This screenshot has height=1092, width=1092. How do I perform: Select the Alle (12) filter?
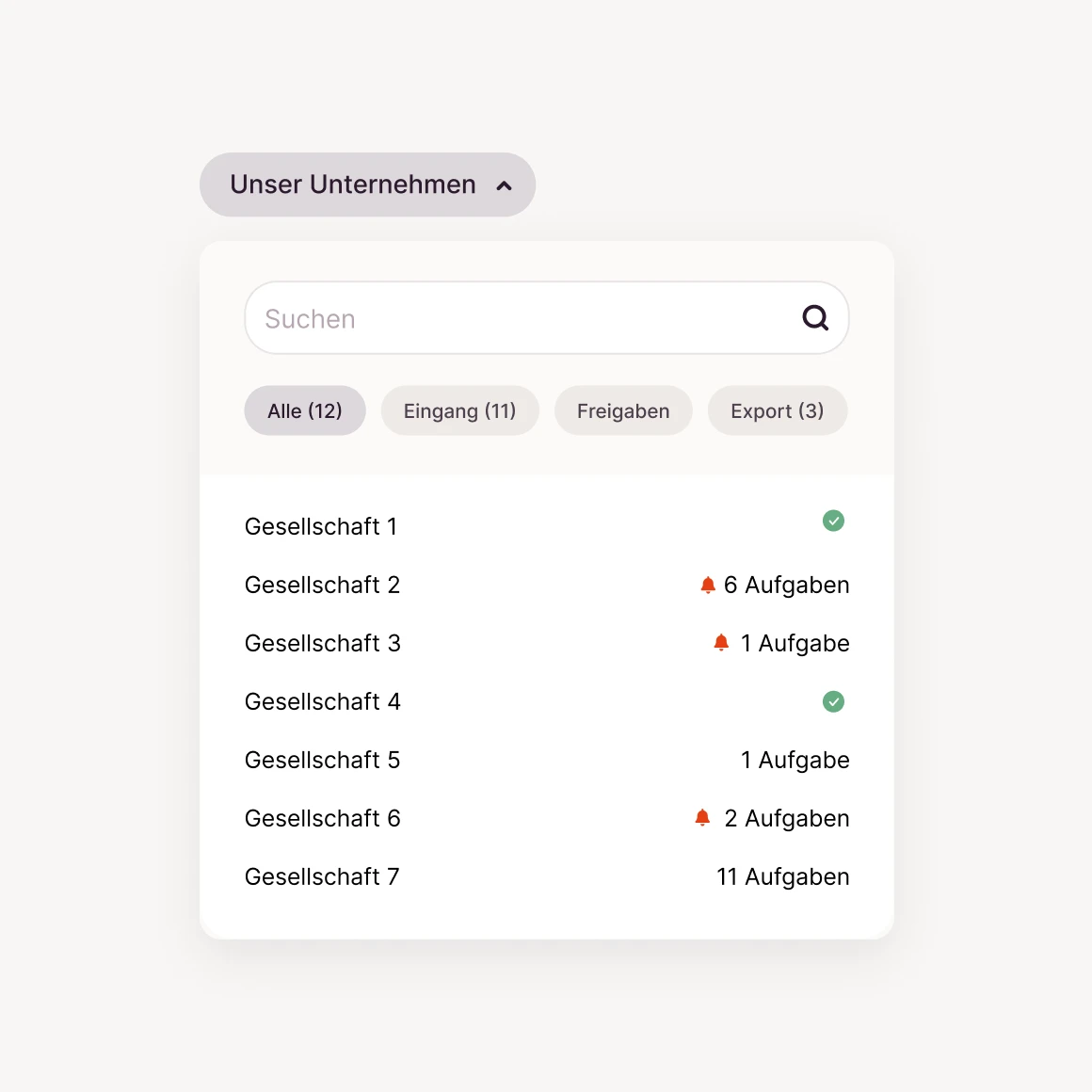[304, 411]
